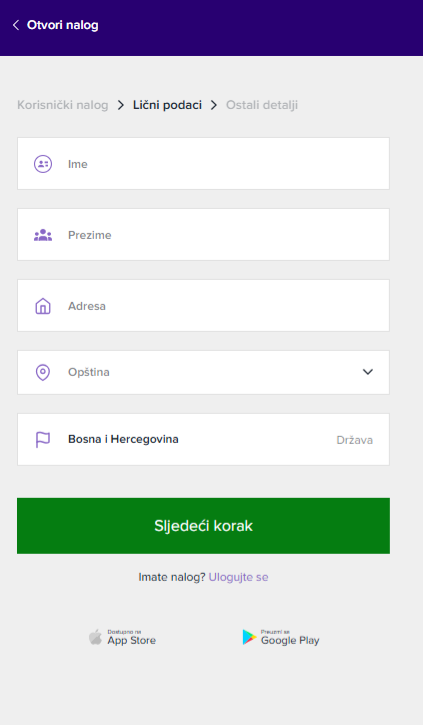Focus the Ime input field
This screenshot has width=423, height=725.
[x=203, y=163]
